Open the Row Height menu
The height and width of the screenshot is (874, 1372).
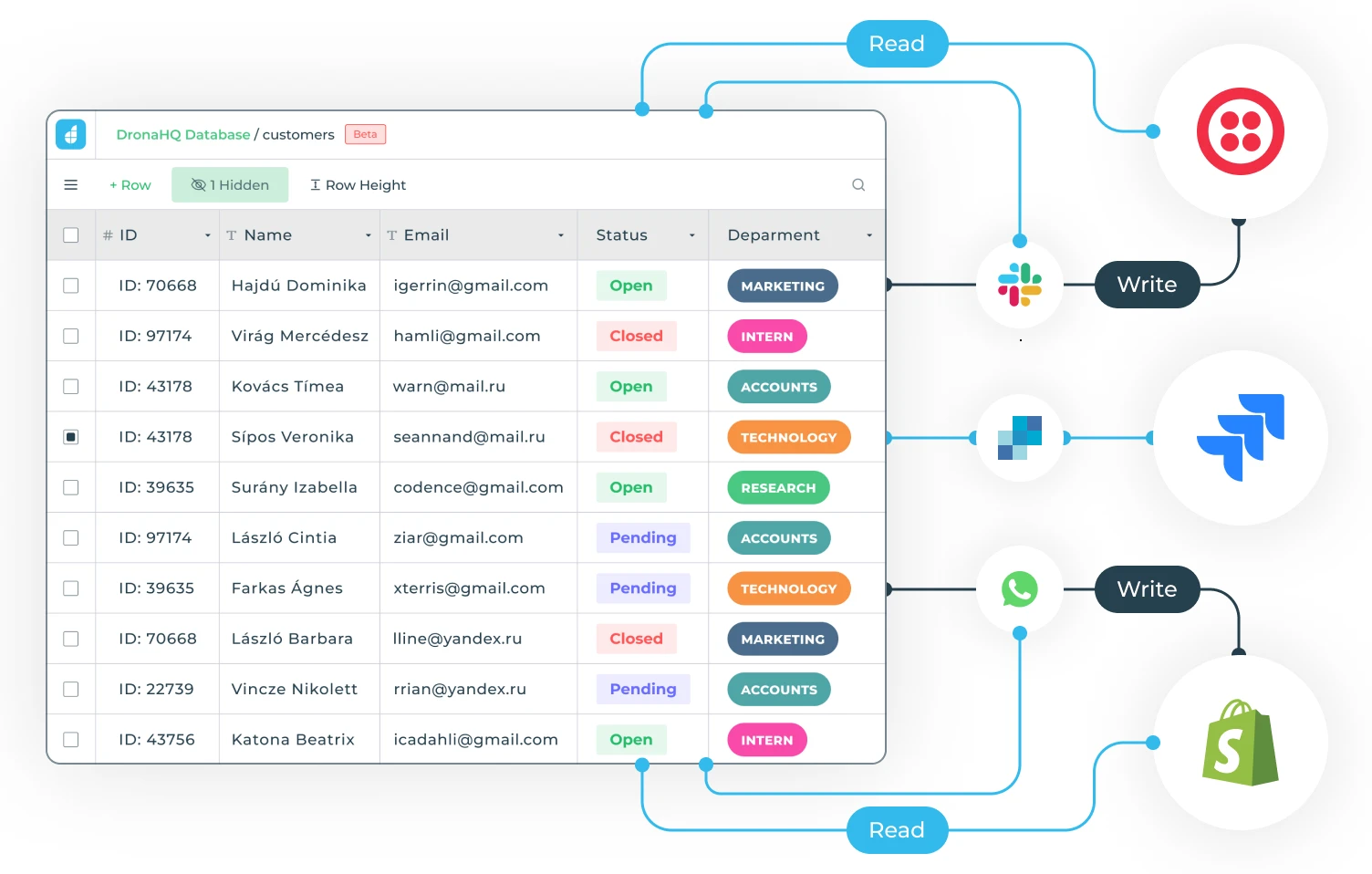(x=358, y=185)
